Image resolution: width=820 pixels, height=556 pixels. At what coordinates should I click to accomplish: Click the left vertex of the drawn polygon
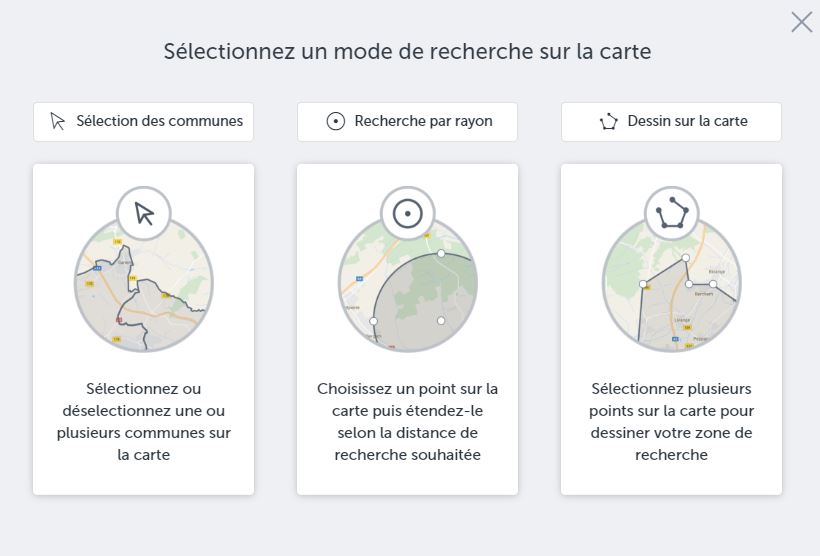point(643,284)
